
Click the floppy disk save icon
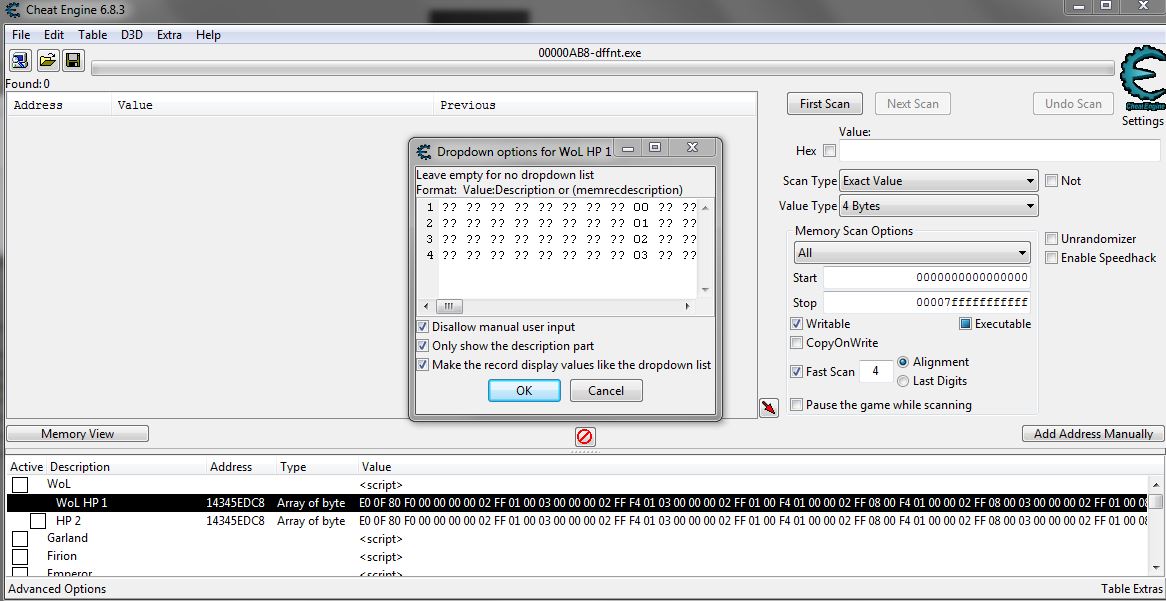pos(73,61)
